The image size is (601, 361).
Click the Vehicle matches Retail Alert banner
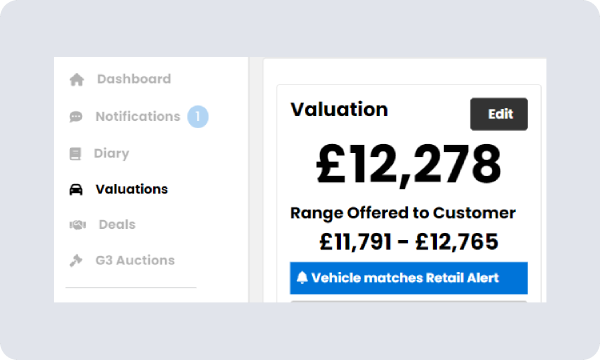coord(409,278)
